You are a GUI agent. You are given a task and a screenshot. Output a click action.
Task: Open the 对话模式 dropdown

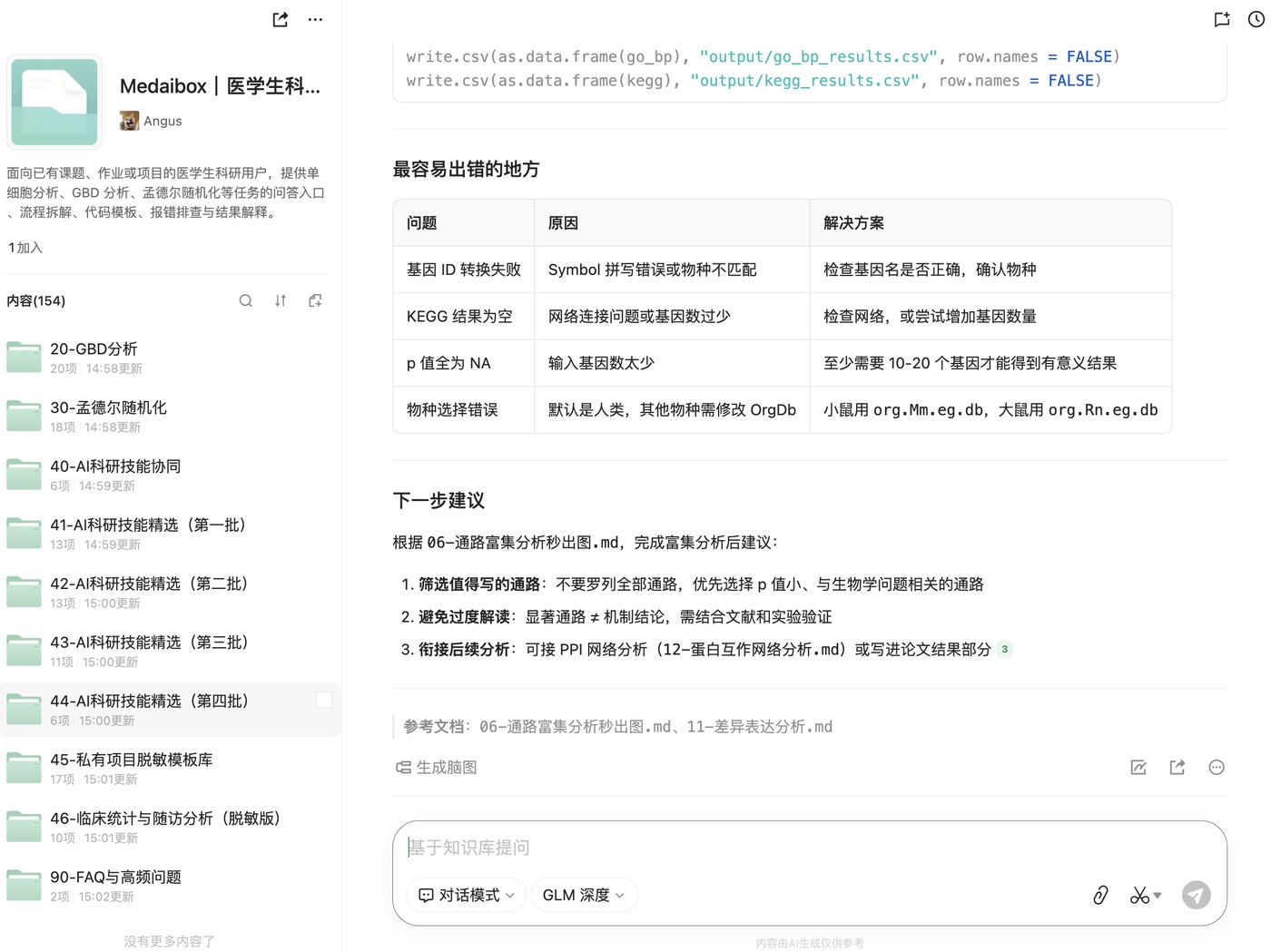(x=466, y=895)
